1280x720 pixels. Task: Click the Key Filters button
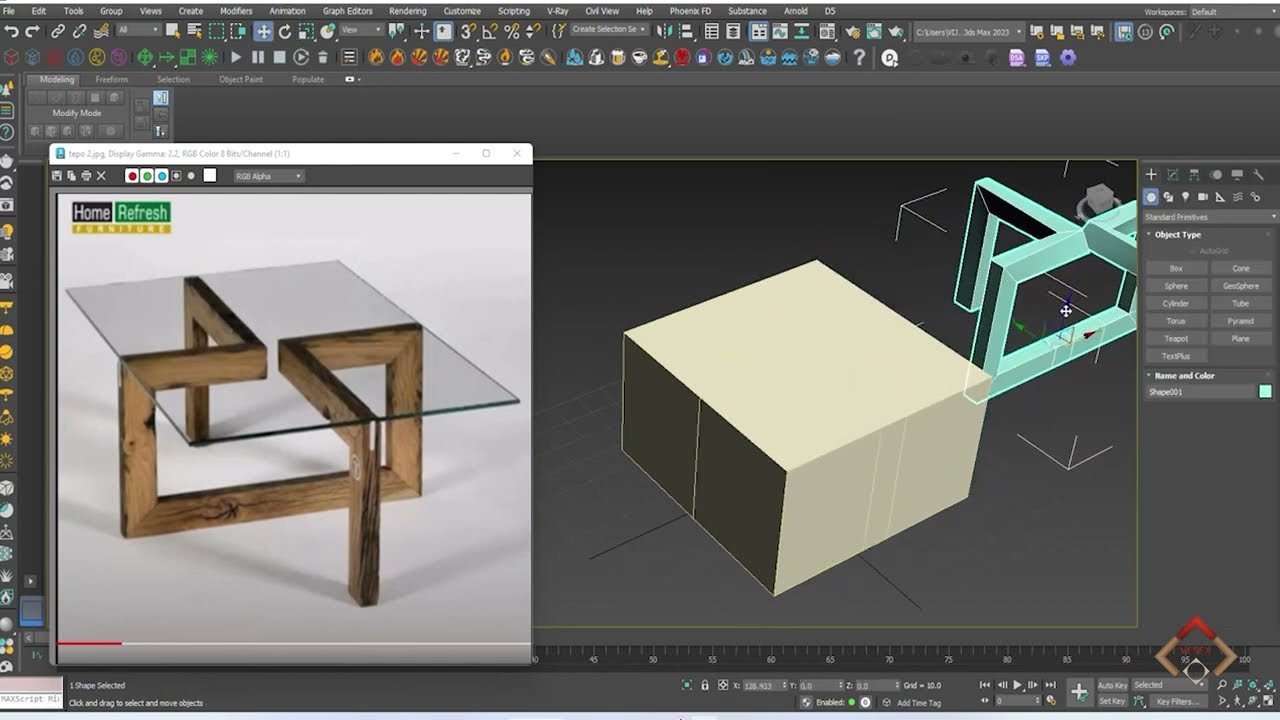[x=1178, y=701]
